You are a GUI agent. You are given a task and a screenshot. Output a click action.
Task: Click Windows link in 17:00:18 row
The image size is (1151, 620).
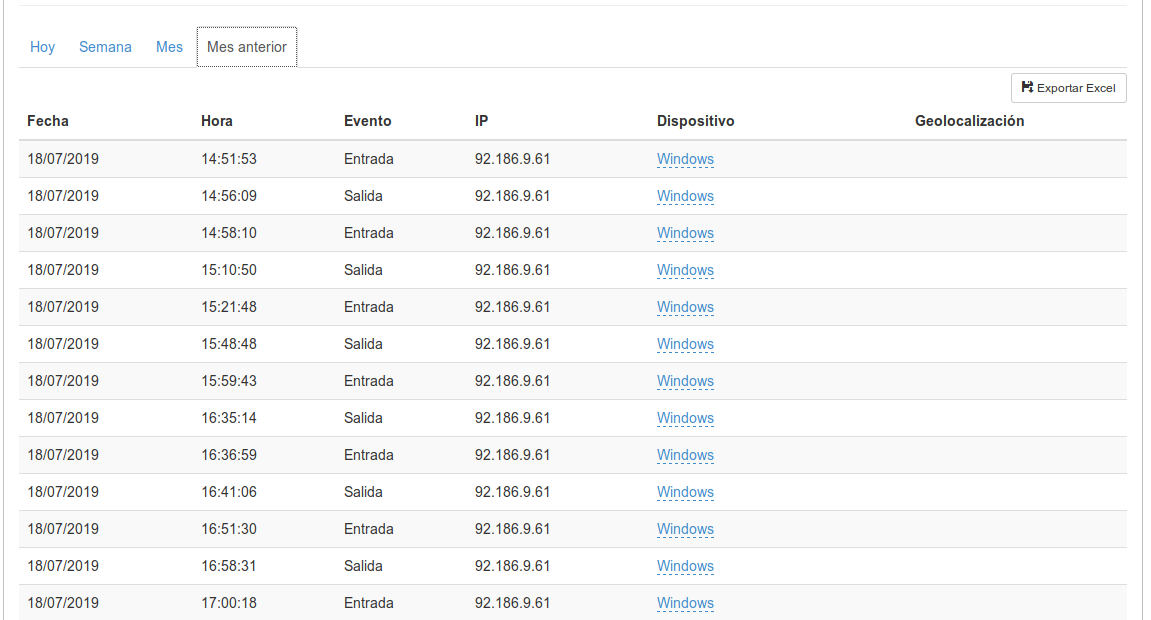(x=685, y=603)
